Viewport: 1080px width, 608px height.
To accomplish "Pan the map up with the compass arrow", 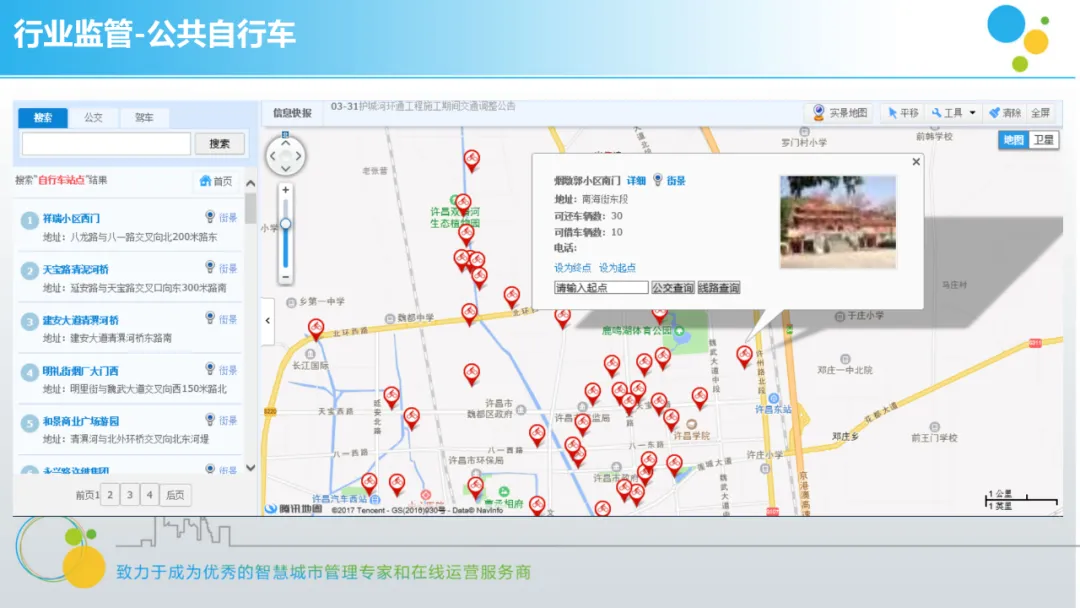I will [285, 143].
